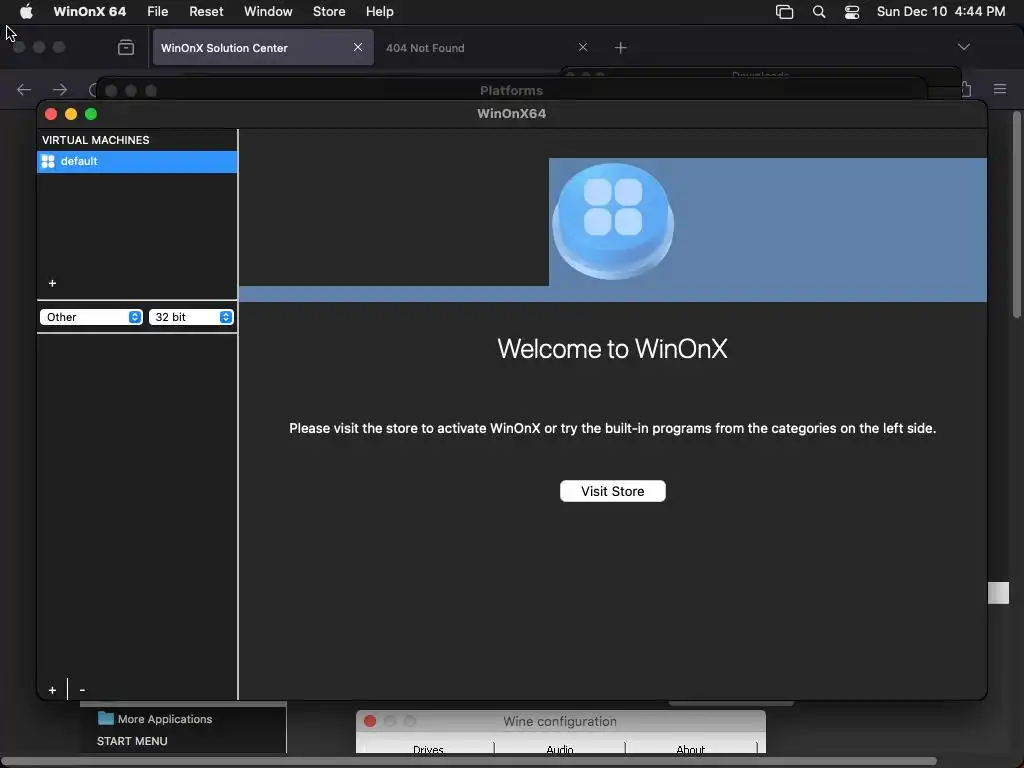Open the browser hamburger menu
This screenshot has height=768, width=1024.
[1000, 89]
